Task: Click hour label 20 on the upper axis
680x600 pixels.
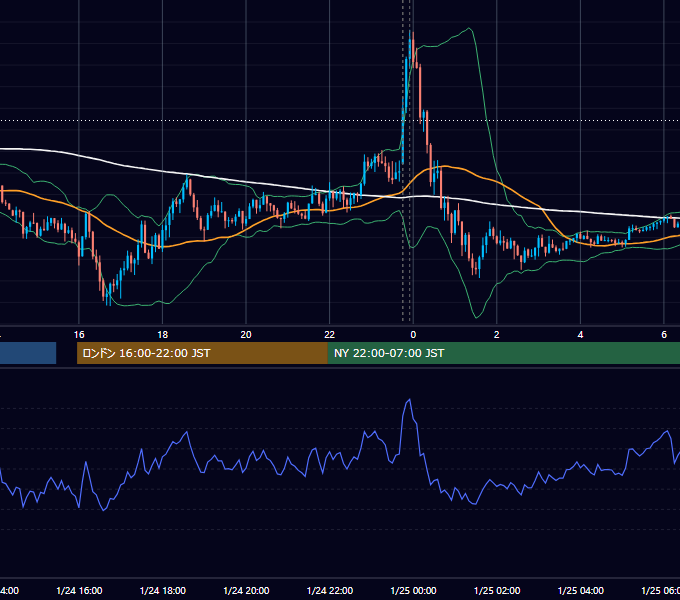Action: point(246,335)
